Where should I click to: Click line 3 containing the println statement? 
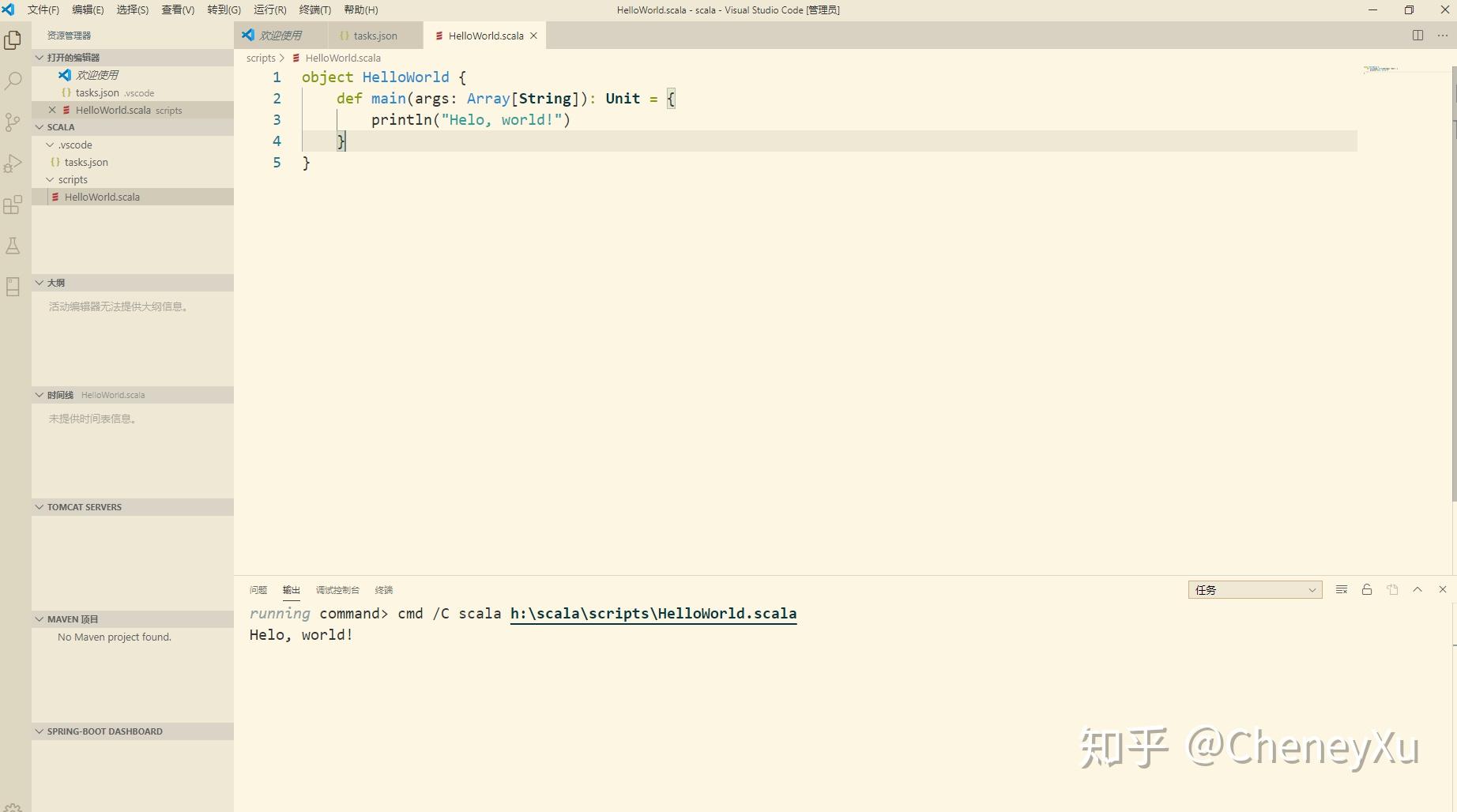coord(470,119)
